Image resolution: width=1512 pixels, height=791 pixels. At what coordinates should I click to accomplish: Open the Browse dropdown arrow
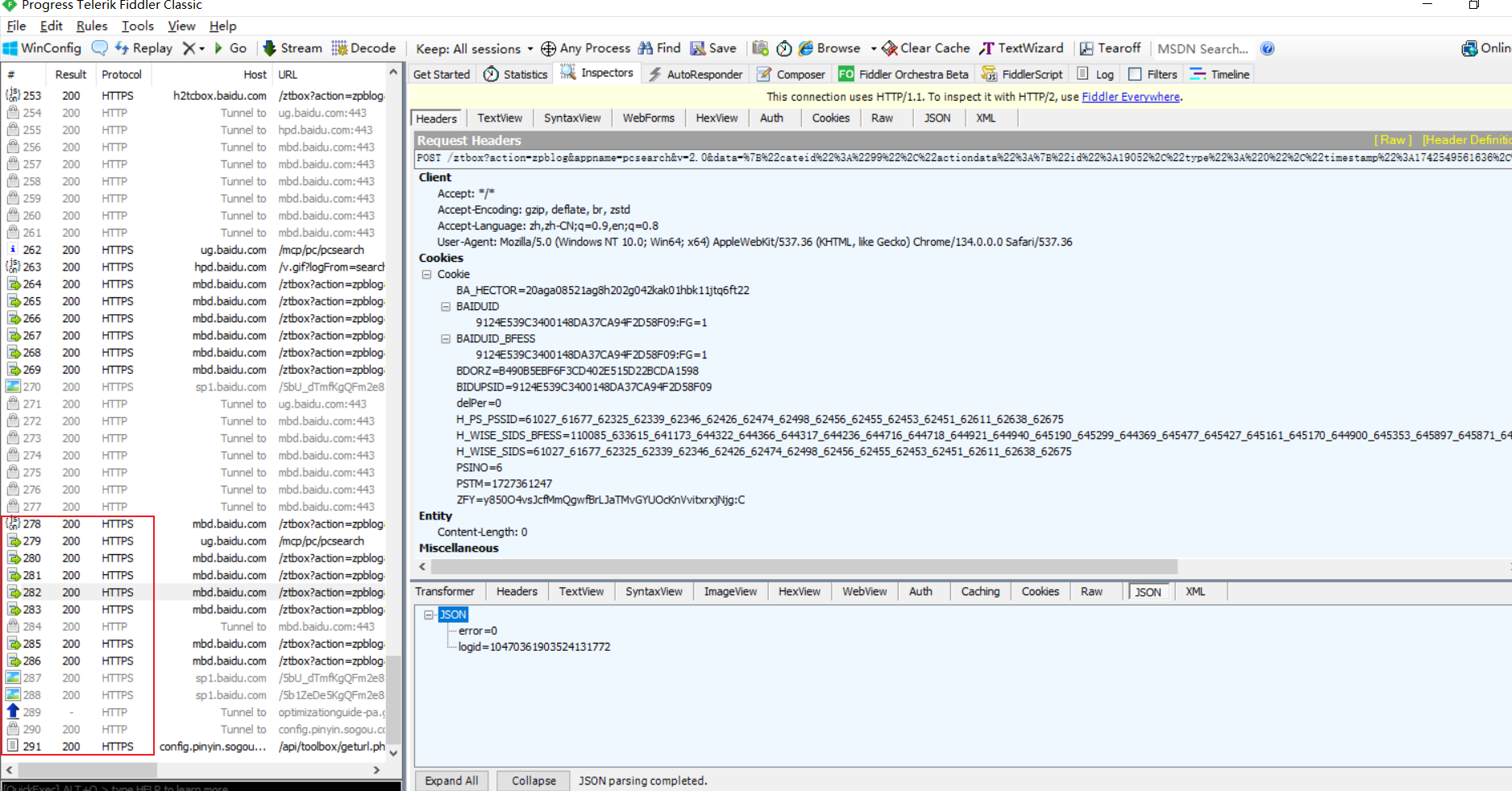coord(874,48)
